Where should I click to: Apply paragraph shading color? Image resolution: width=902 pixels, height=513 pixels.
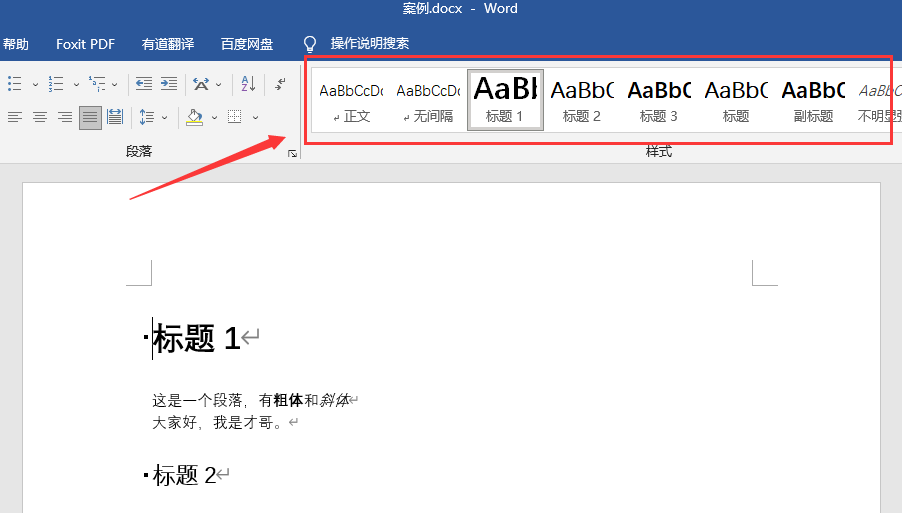pos(194,117)
